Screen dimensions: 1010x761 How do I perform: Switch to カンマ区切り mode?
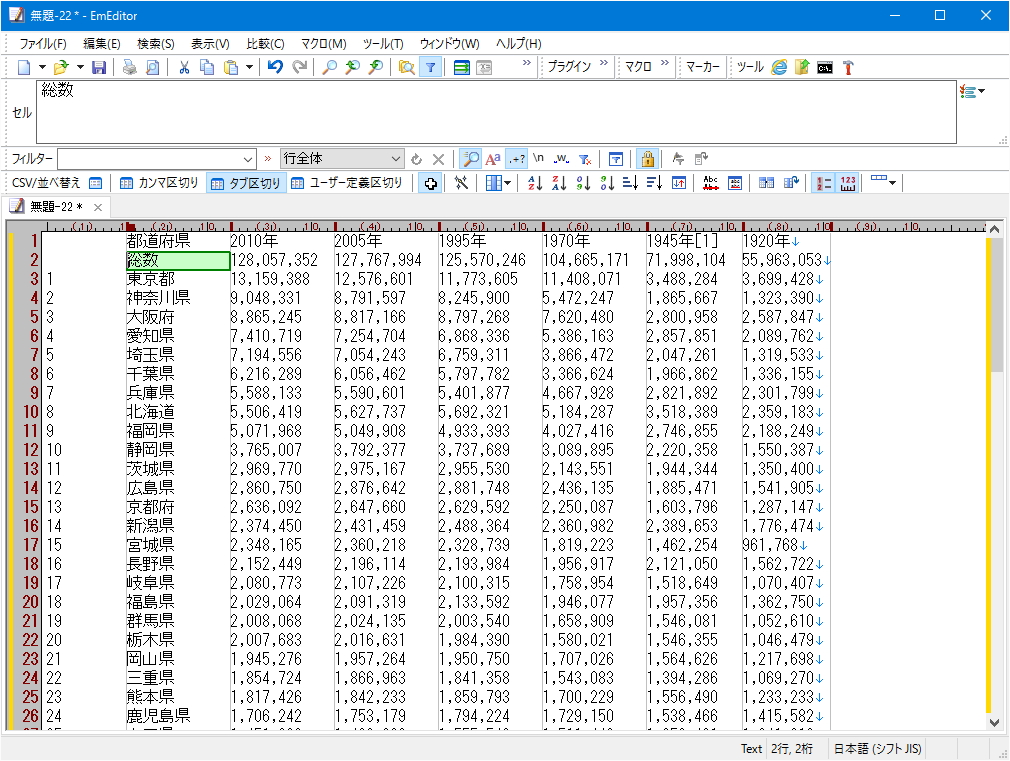tap(159, 183)
